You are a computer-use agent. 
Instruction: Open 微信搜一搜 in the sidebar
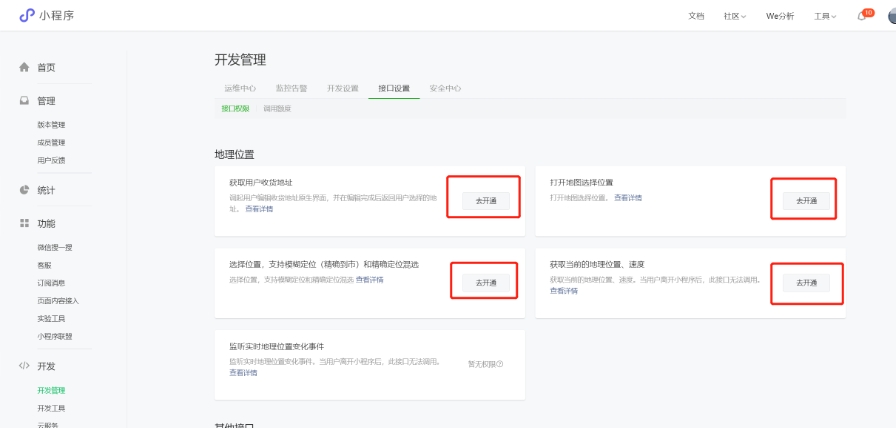click(55, 247)
